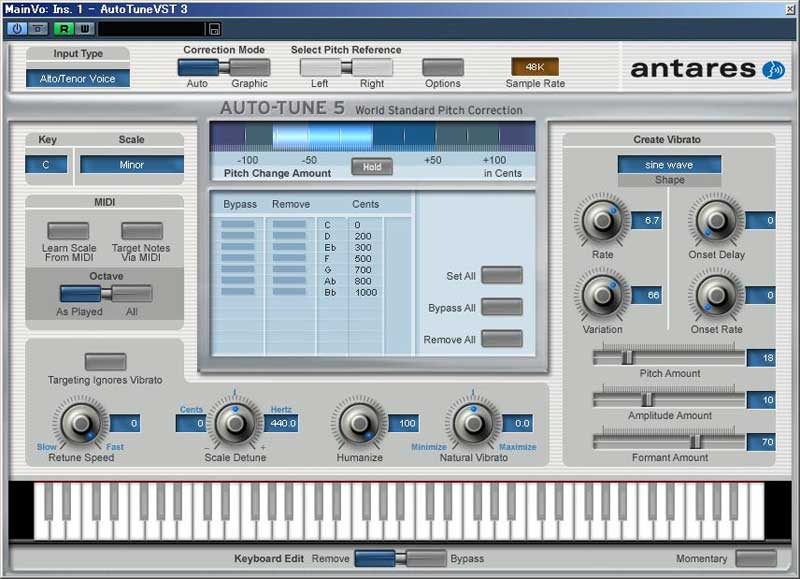Viewport: 800px width, 579px height.
Task: Click the Variation knob
Action: pos(603,295)
